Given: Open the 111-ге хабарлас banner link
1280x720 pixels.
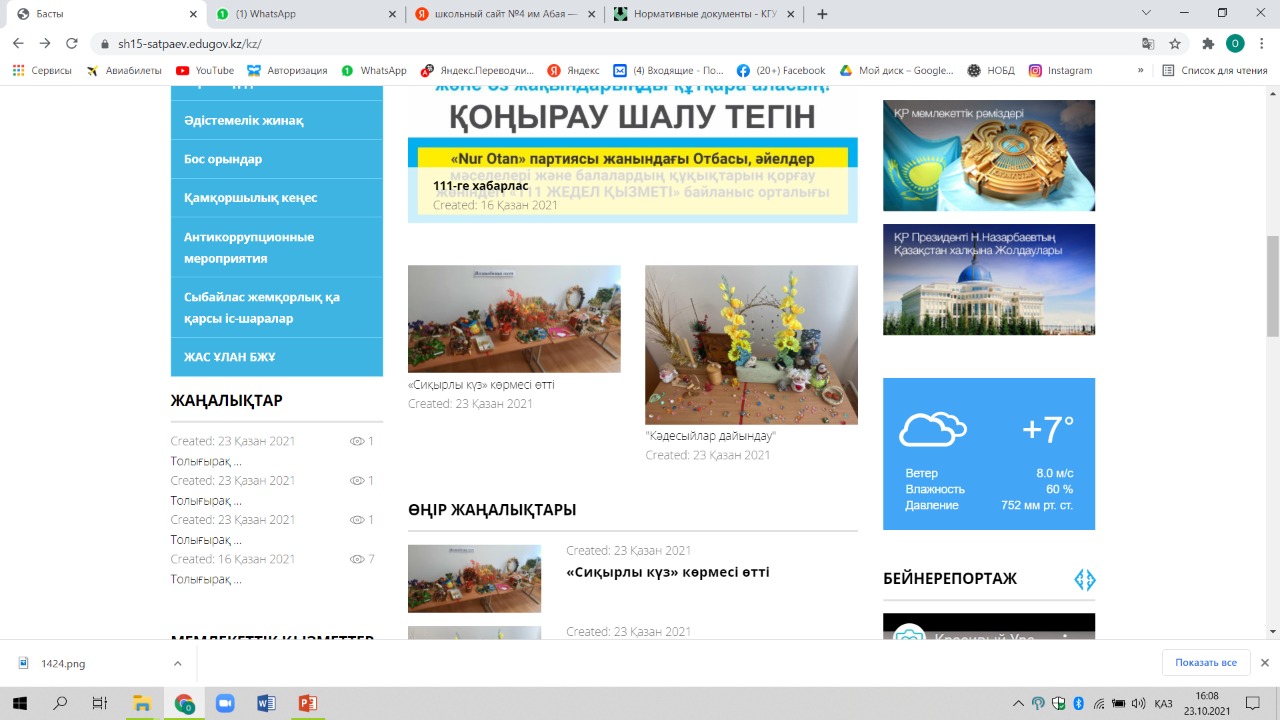Looking at the screenshot, I should (481, 186).
